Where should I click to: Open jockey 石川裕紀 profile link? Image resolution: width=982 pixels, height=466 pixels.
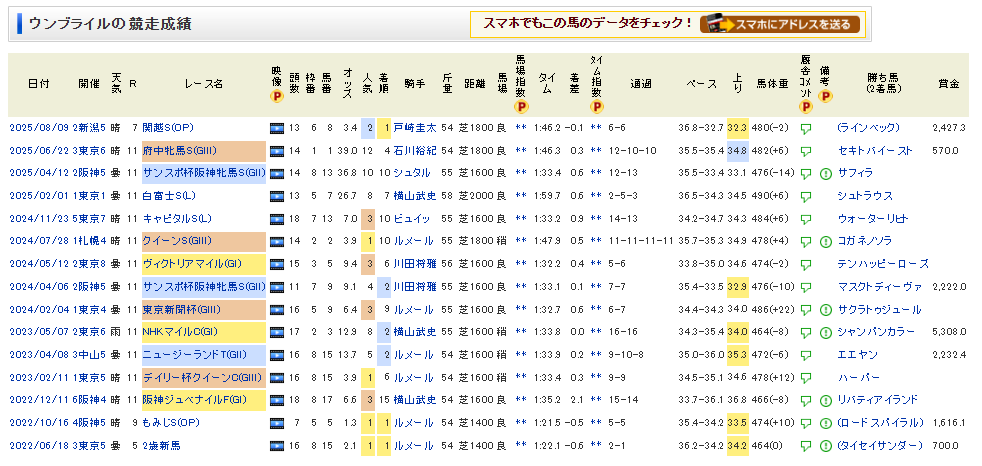pyautogui.click(x=414, y=151)
